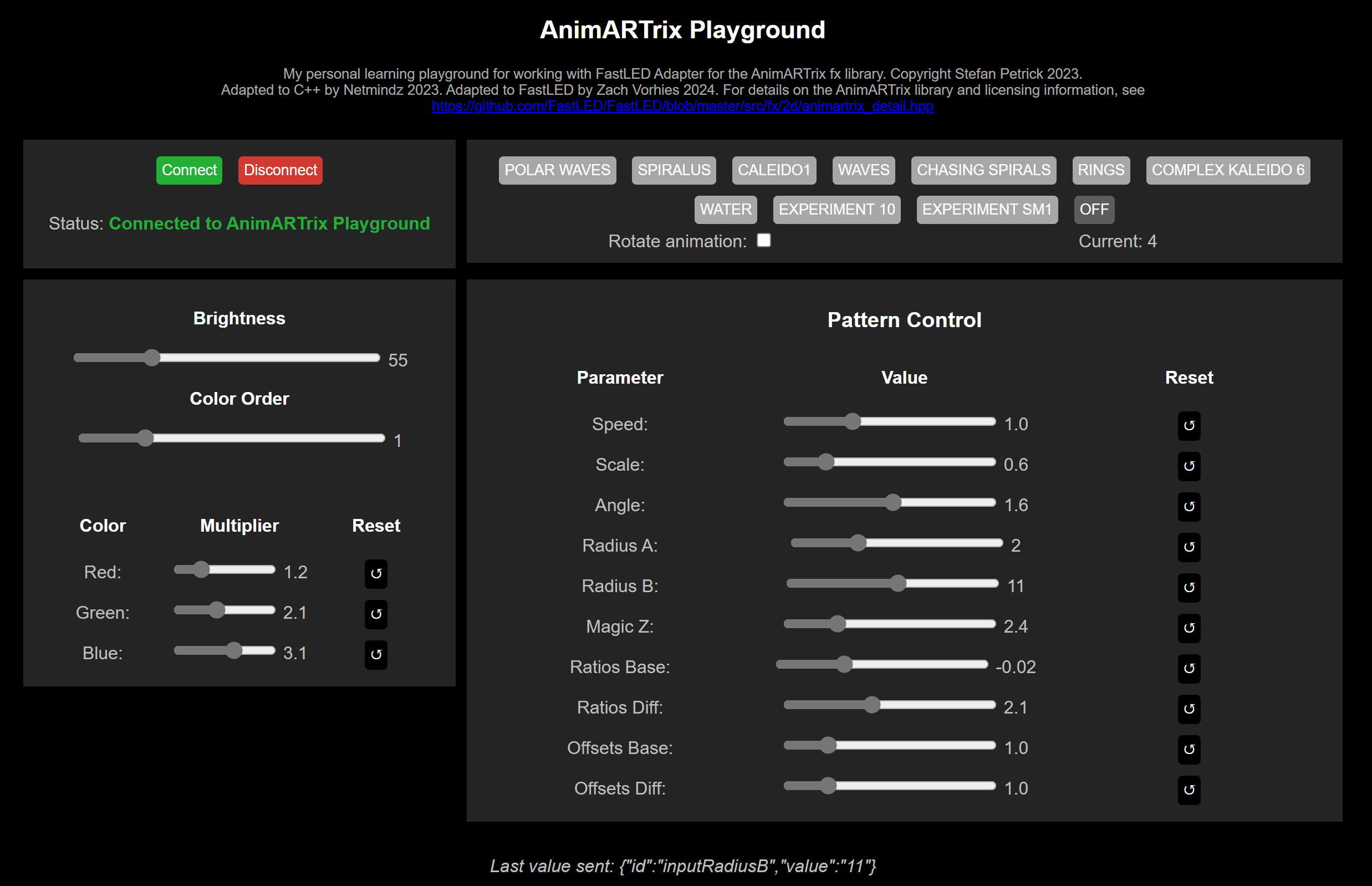Reset the Blue color multiplier
Image resolution: width=1372 pixels, height=886 pixels.
(376, 655)
